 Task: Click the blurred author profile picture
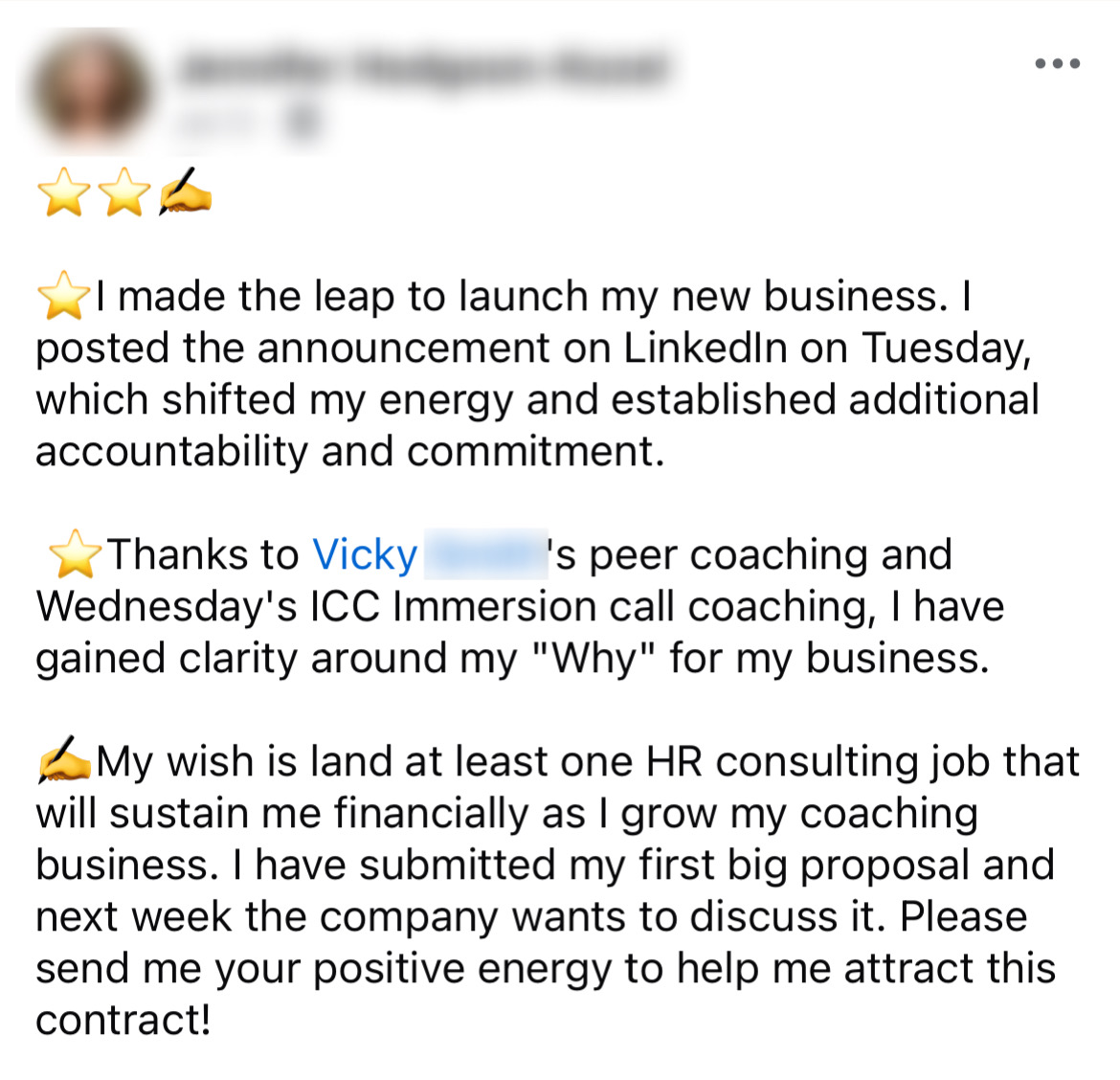pyautogui.click(x=88, y=93)
